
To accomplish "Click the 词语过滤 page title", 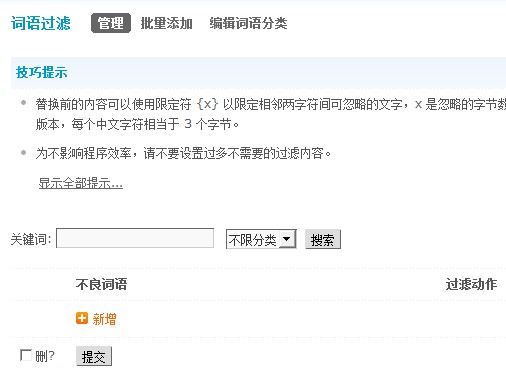I will (41, 23).
